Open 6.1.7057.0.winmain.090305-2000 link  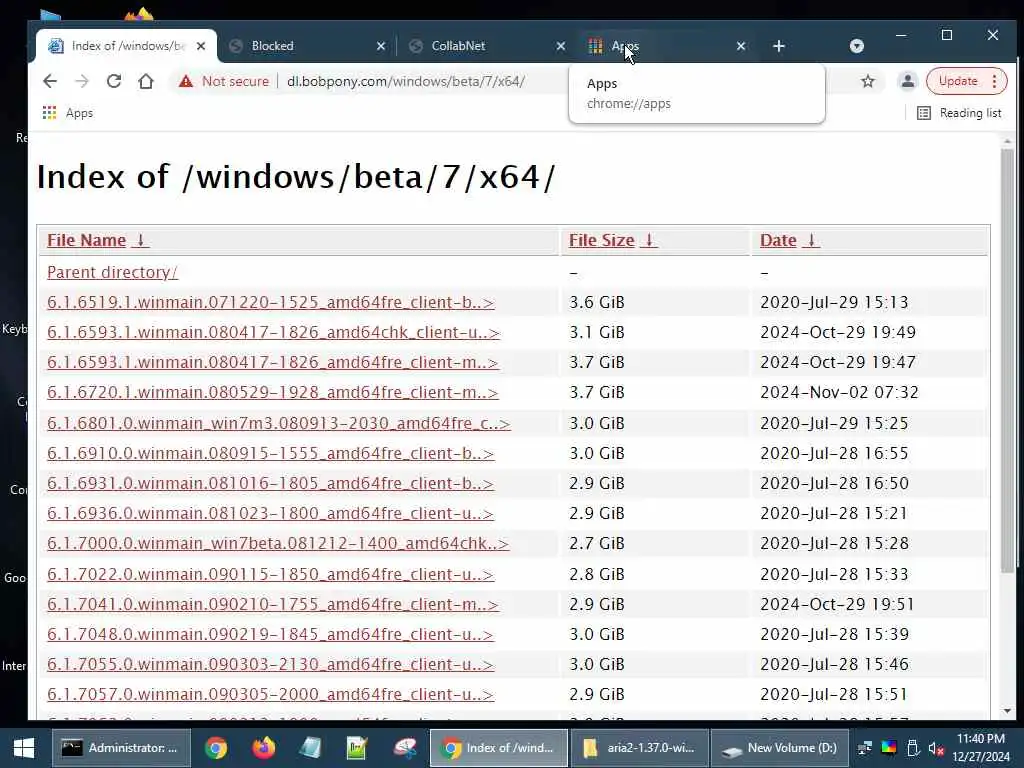tap(270, 694)
